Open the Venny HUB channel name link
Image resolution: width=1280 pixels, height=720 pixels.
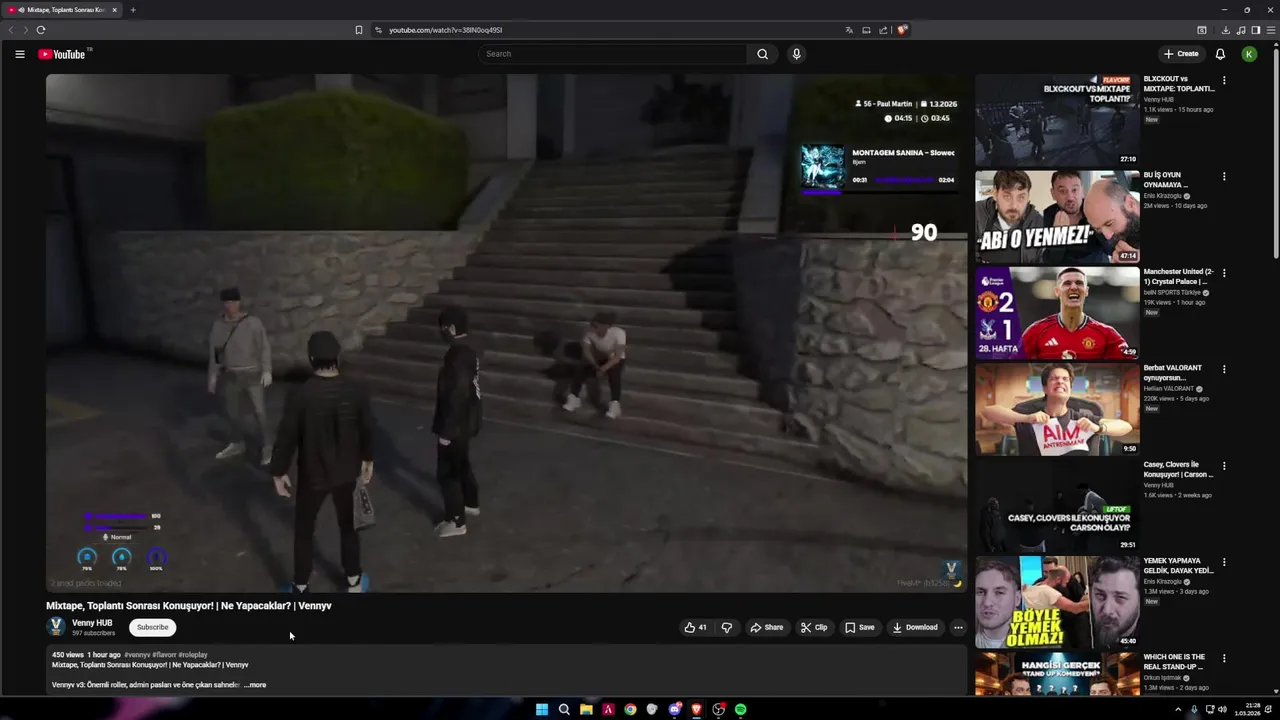[x=92, y=623]
